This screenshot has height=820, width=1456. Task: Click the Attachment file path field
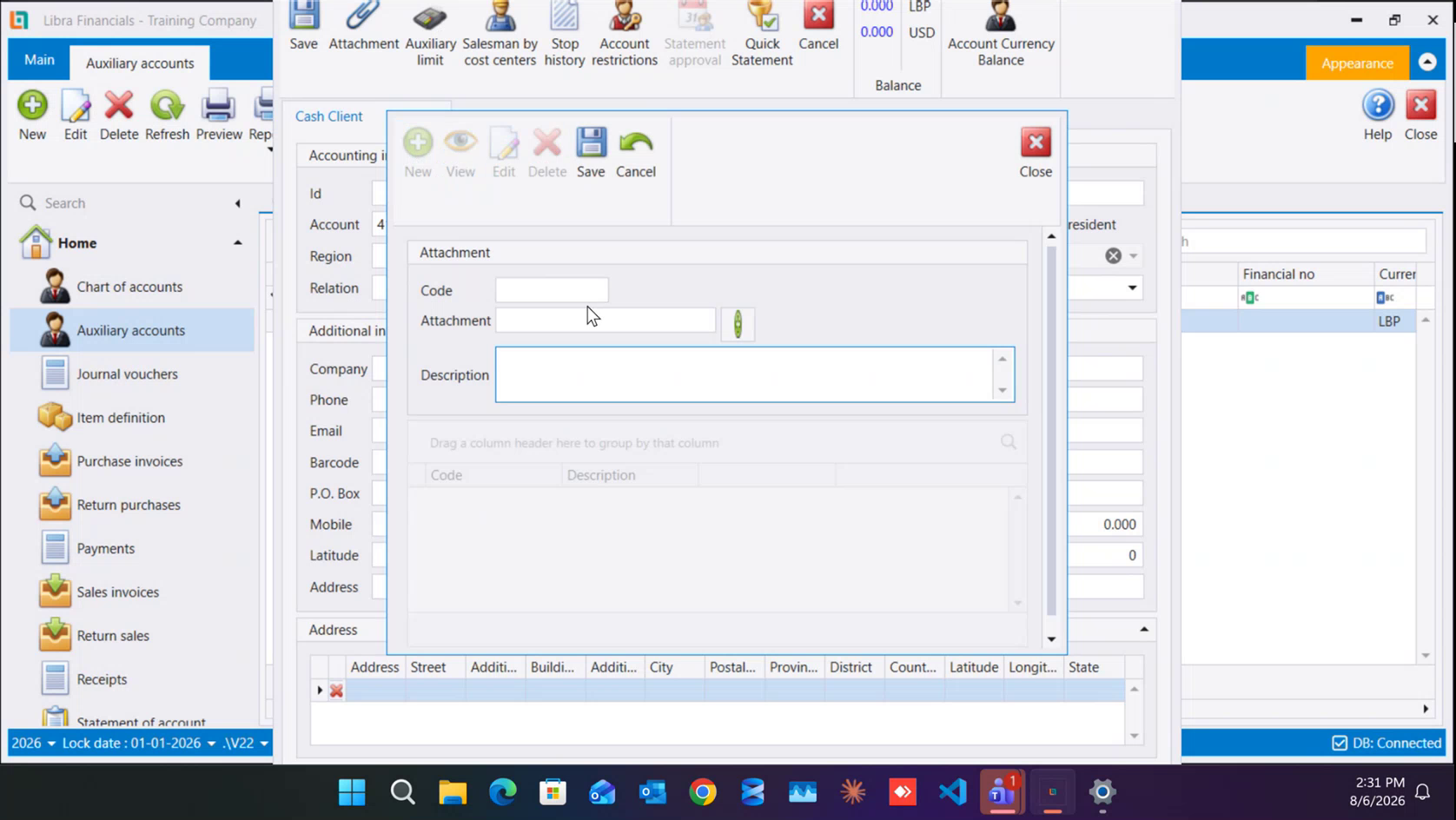pyautogui.click(x=606, y=321)
